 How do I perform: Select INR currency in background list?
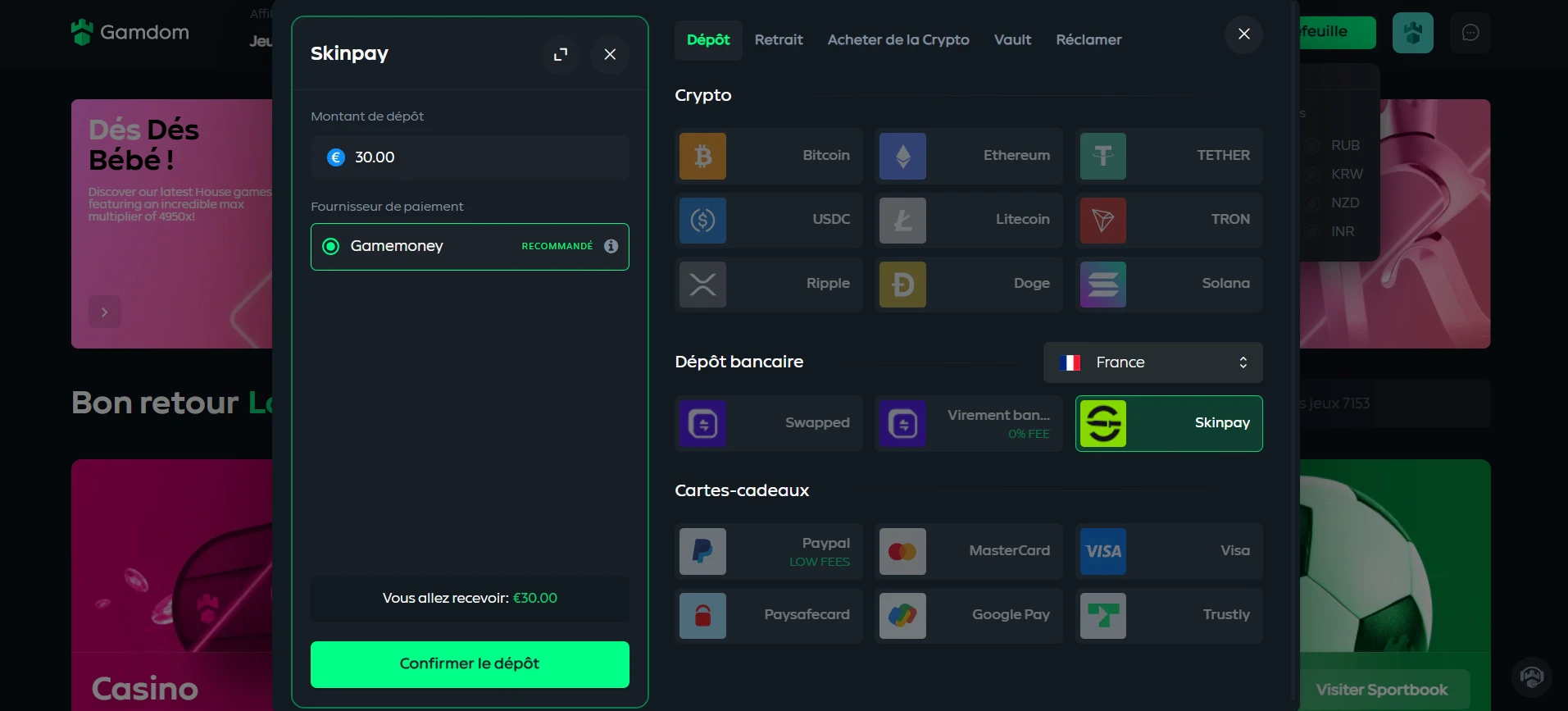pos(1343,231)
